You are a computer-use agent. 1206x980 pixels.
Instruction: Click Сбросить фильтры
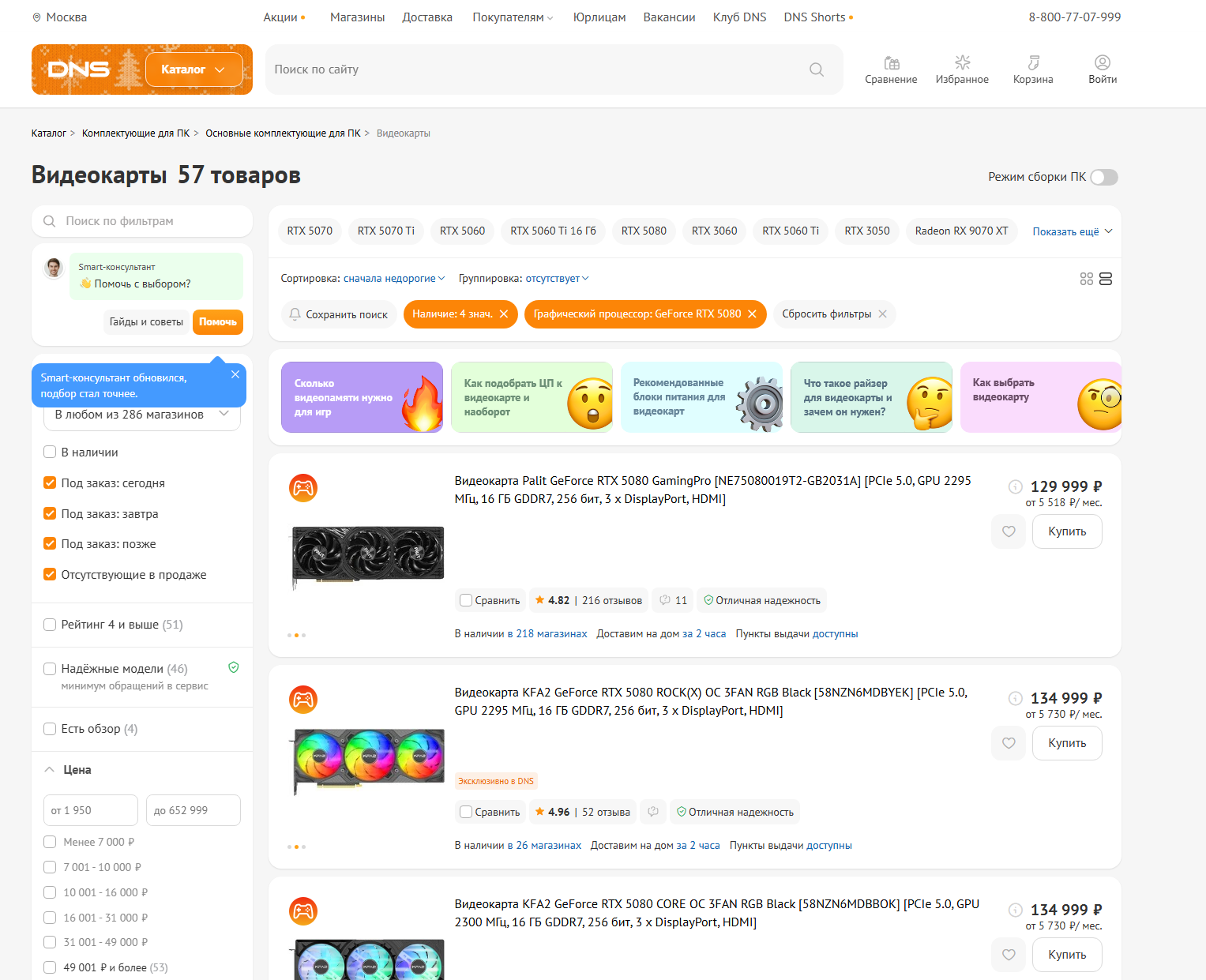[x=835, y=314]
